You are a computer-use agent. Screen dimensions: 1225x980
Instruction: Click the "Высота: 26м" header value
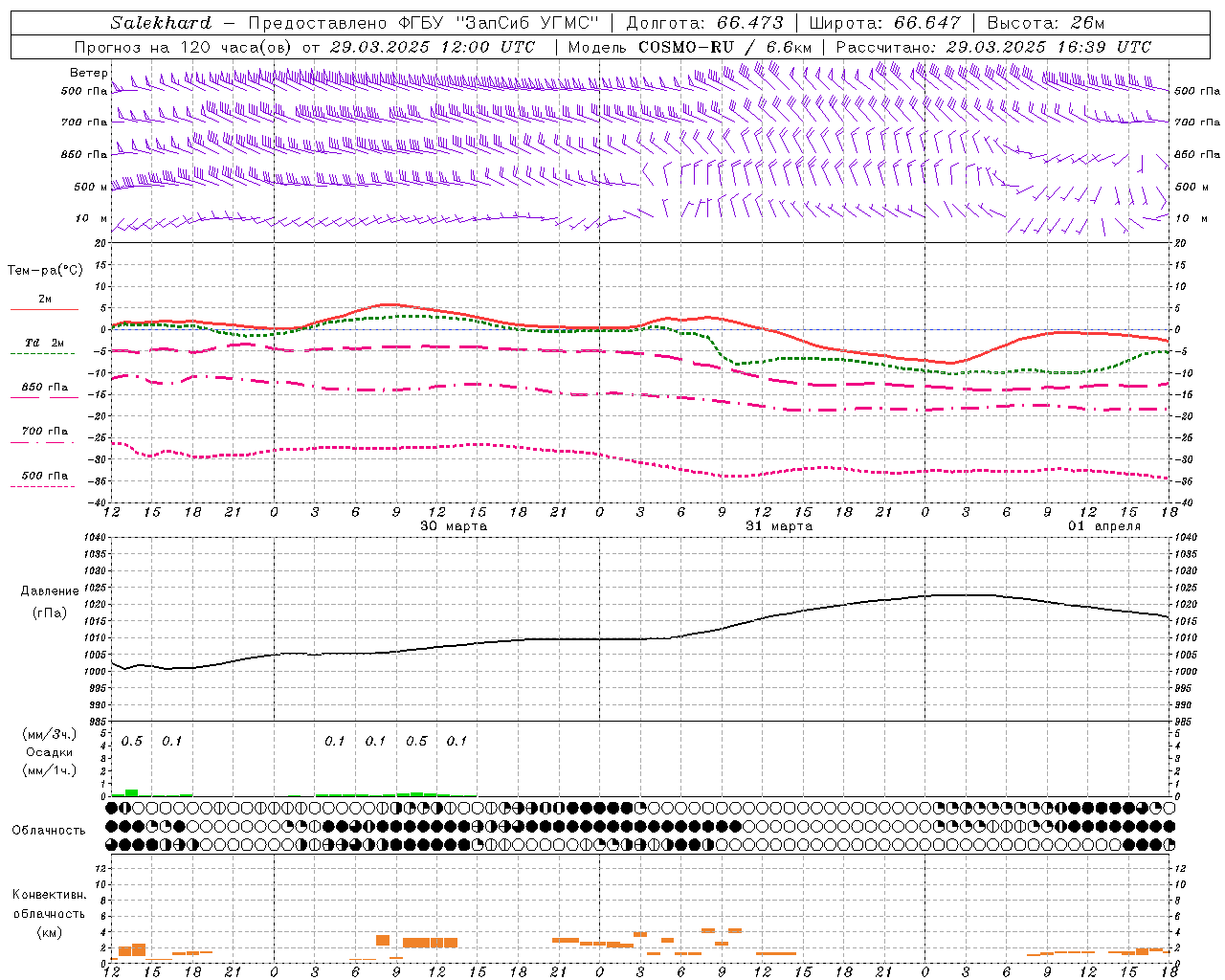(x=1045, y=23)
